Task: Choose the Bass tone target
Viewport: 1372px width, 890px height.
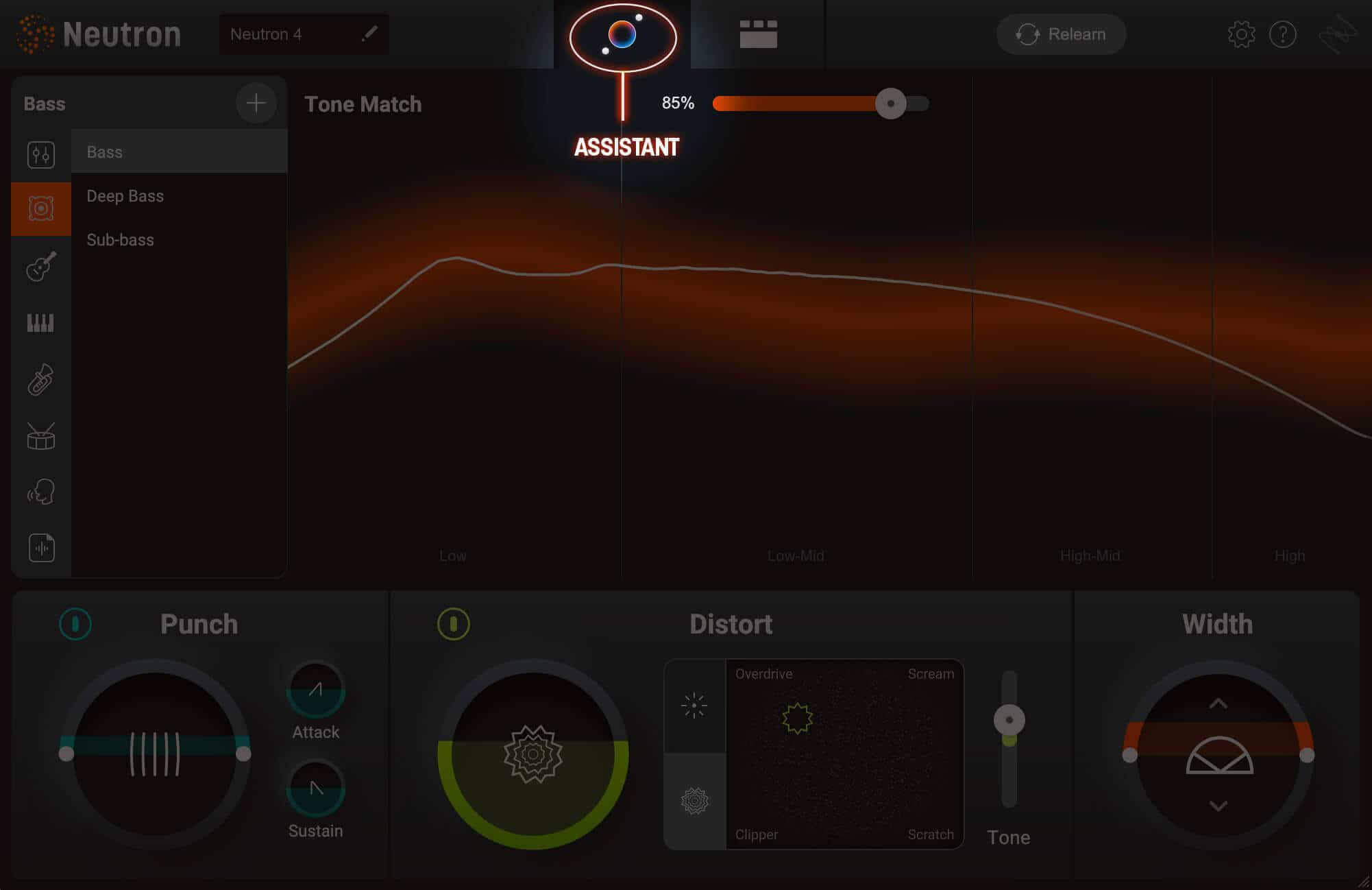Action: 180,152
